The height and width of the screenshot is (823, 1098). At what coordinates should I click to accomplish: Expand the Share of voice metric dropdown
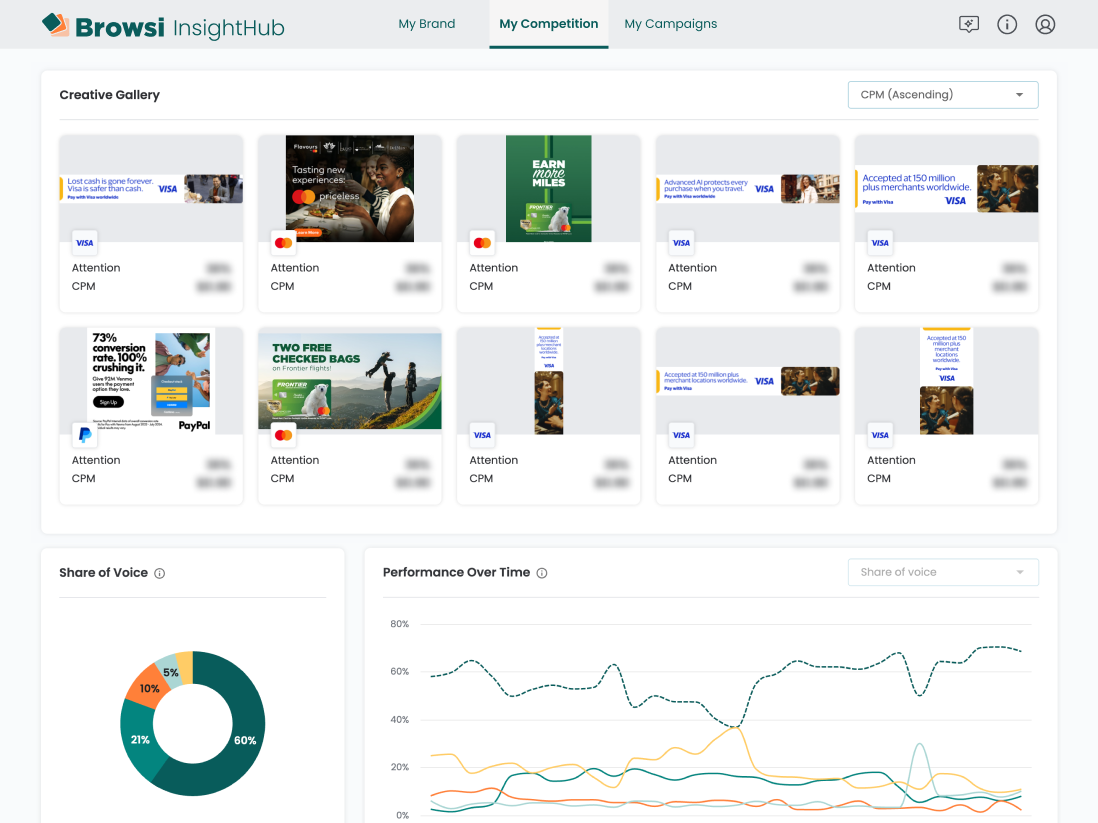(x=943, y=572)
